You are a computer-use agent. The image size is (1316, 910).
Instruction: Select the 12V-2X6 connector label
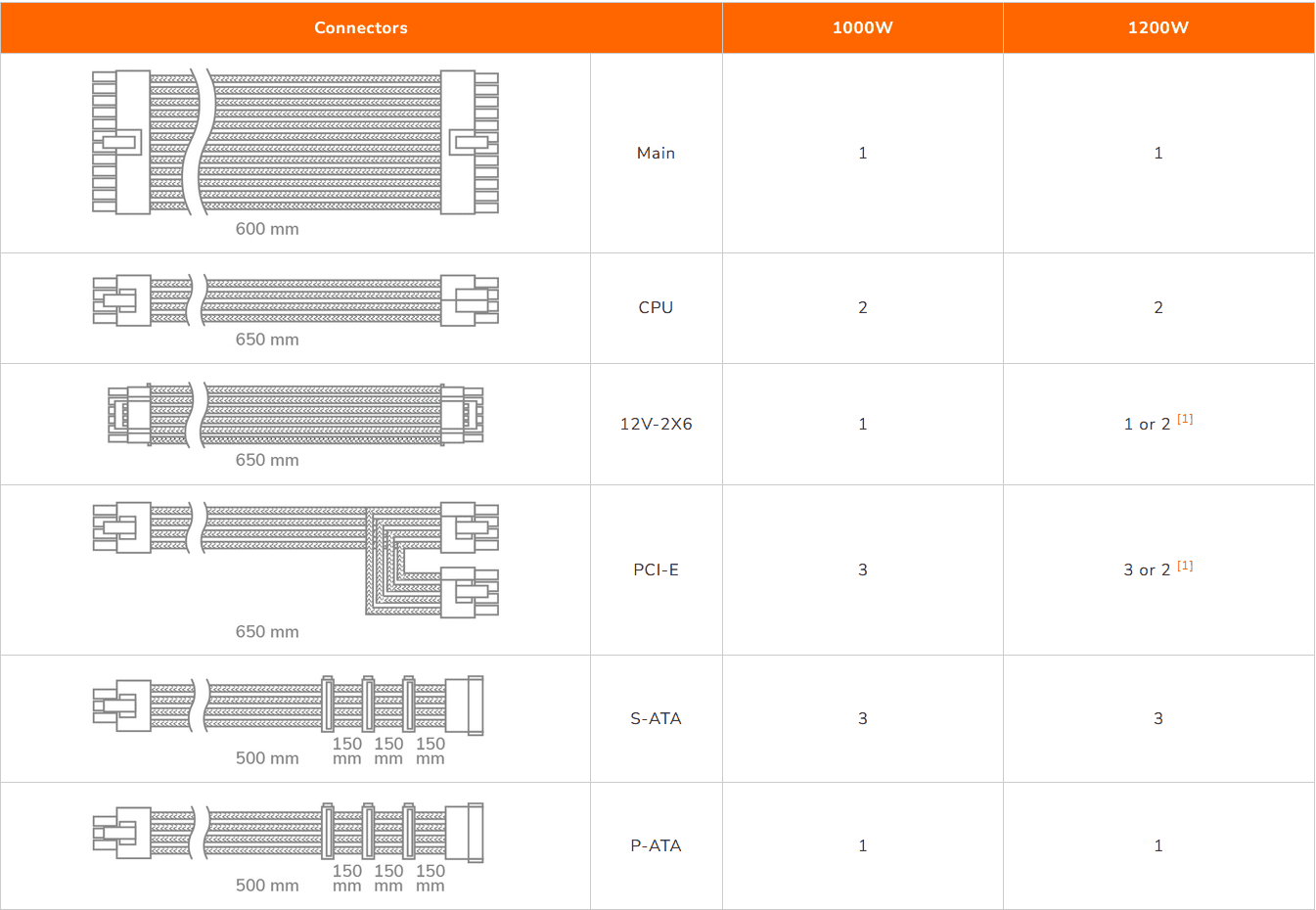(656, 424)
